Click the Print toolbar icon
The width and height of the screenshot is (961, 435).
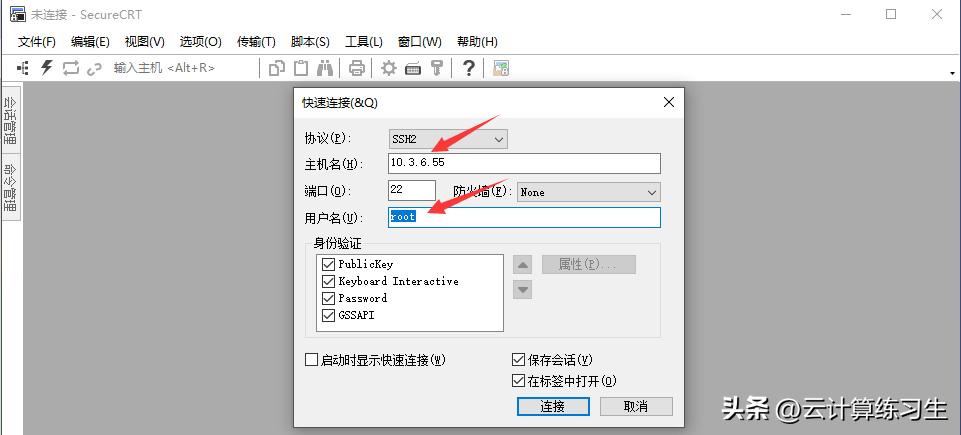357,68
